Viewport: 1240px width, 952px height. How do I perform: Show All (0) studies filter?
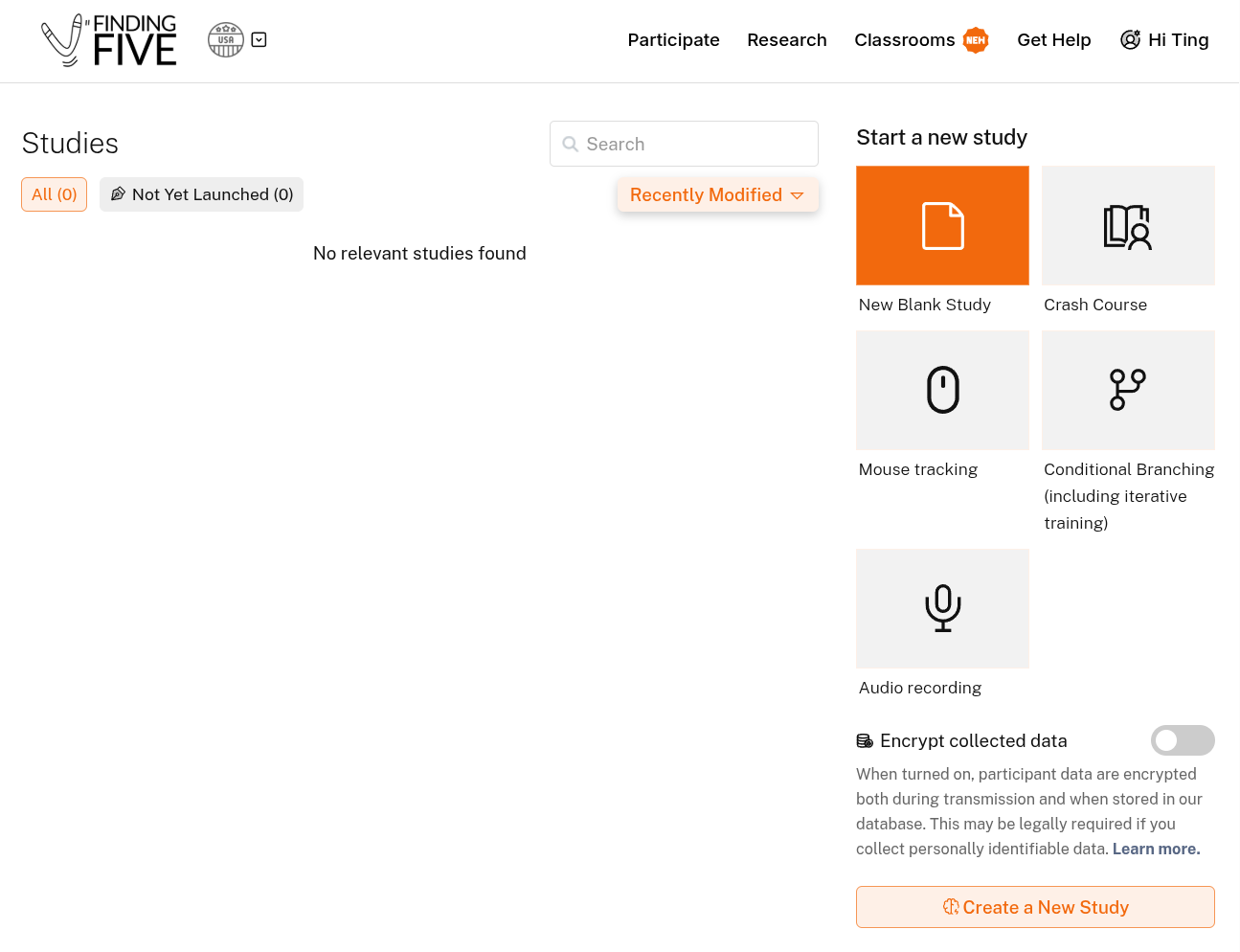tap(55, 194)
